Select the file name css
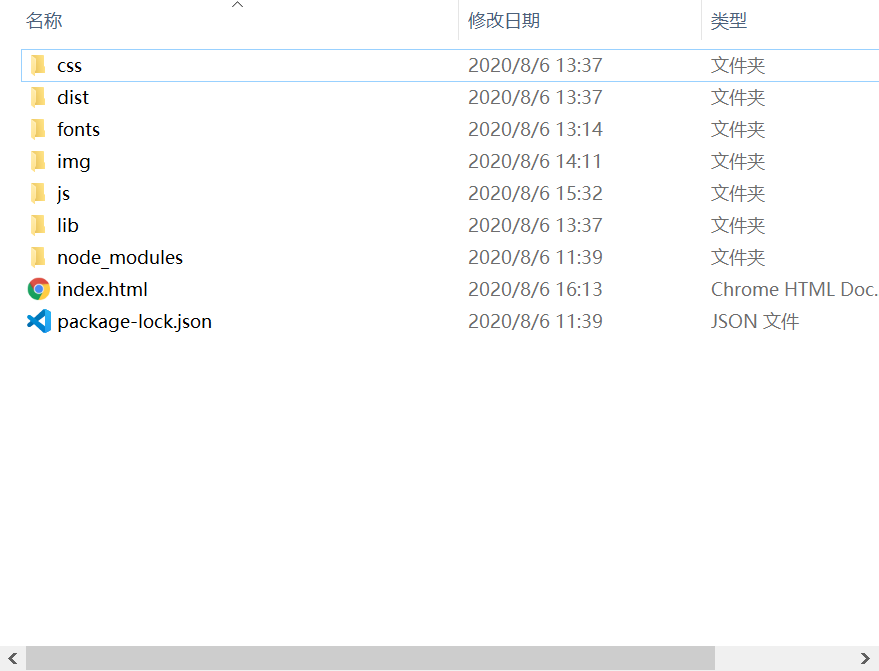Viewport: 879px width, 671px height. click(70, 66)
